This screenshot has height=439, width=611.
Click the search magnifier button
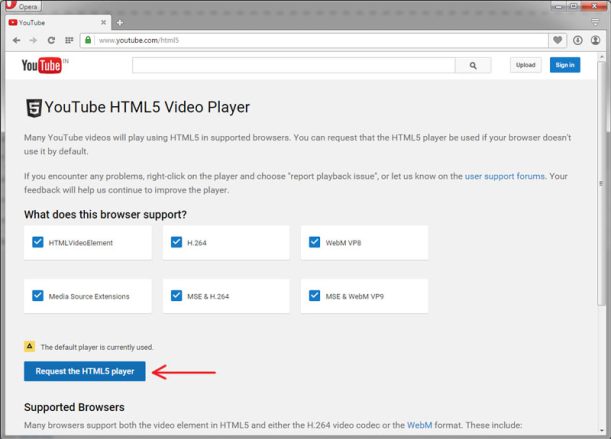point(473,65)
